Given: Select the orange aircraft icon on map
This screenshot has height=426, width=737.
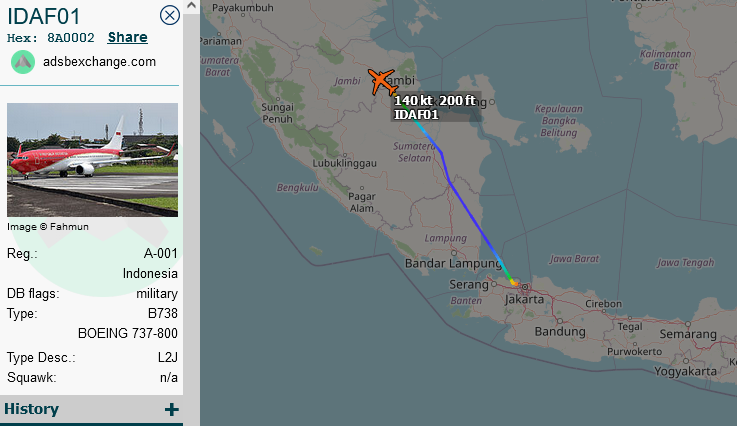Looking at the screenshot, I should (x=382, y=82).
